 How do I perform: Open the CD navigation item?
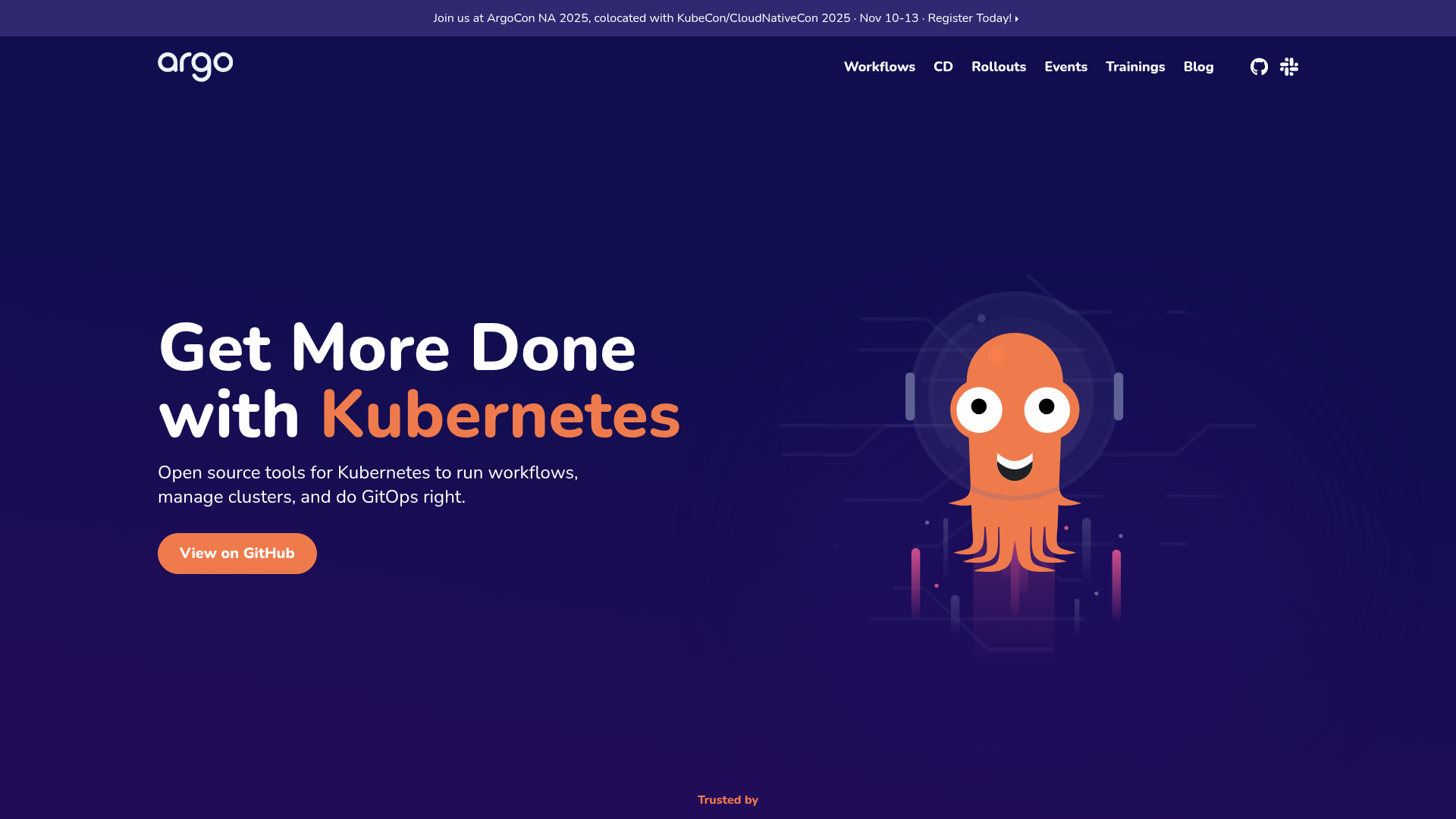[943, 67]
